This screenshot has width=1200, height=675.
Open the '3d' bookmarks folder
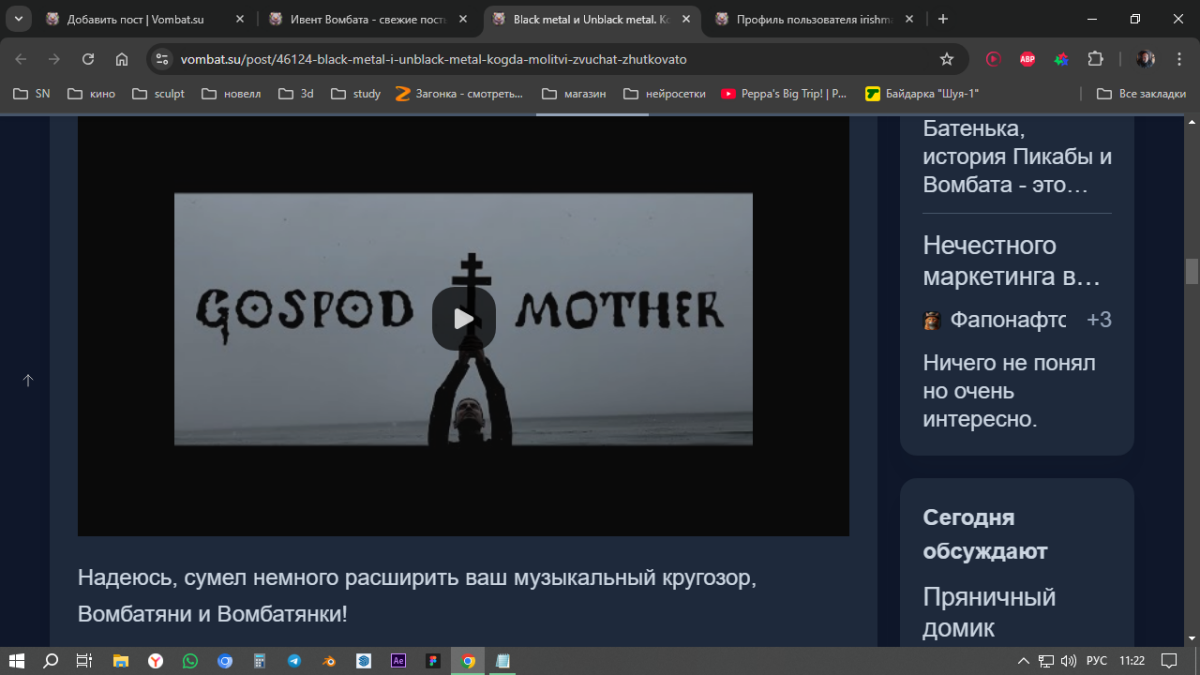tap(296, 94)
